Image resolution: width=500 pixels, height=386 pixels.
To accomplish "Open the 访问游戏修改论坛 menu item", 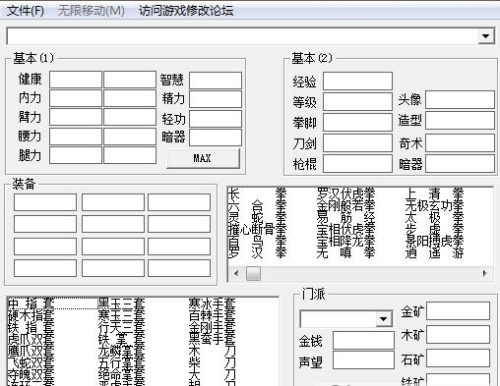I will tap(186, 11).
